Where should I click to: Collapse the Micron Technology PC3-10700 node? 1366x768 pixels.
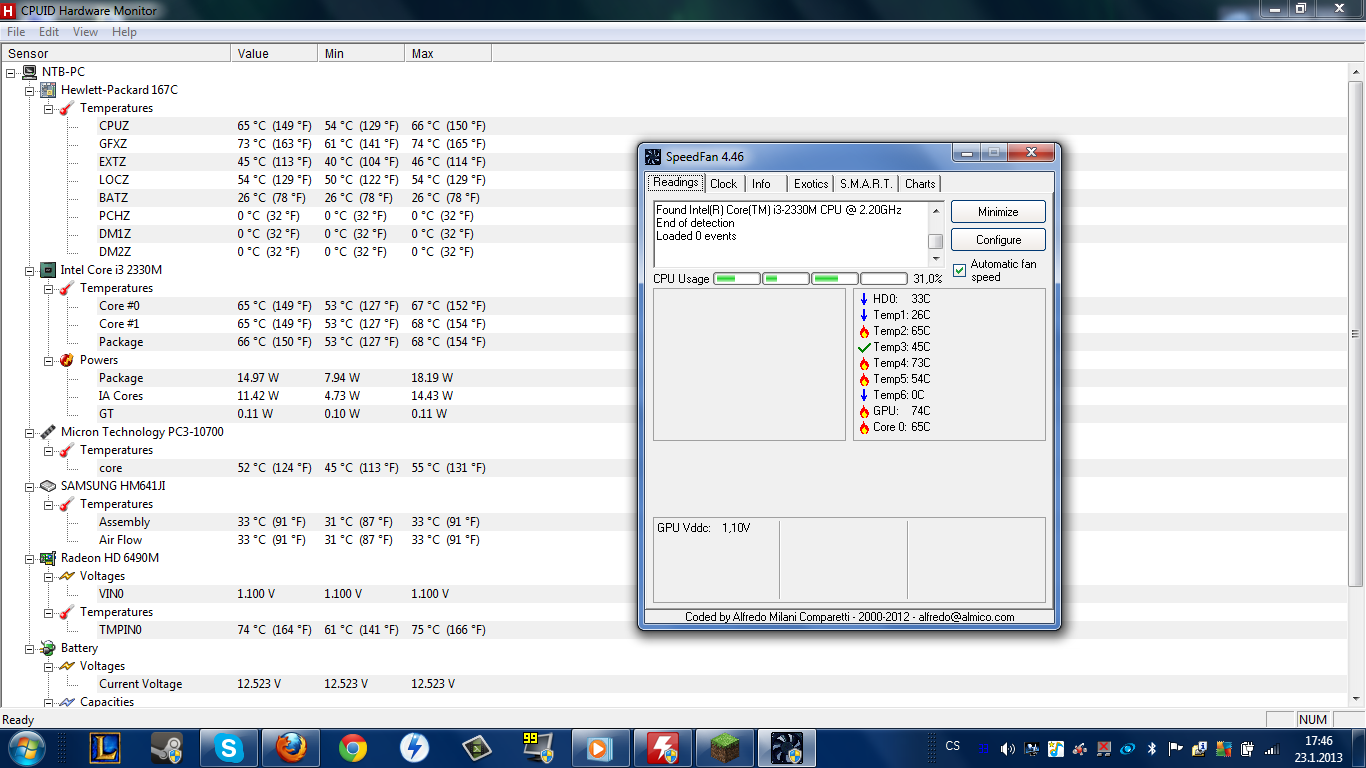point(29,432)
